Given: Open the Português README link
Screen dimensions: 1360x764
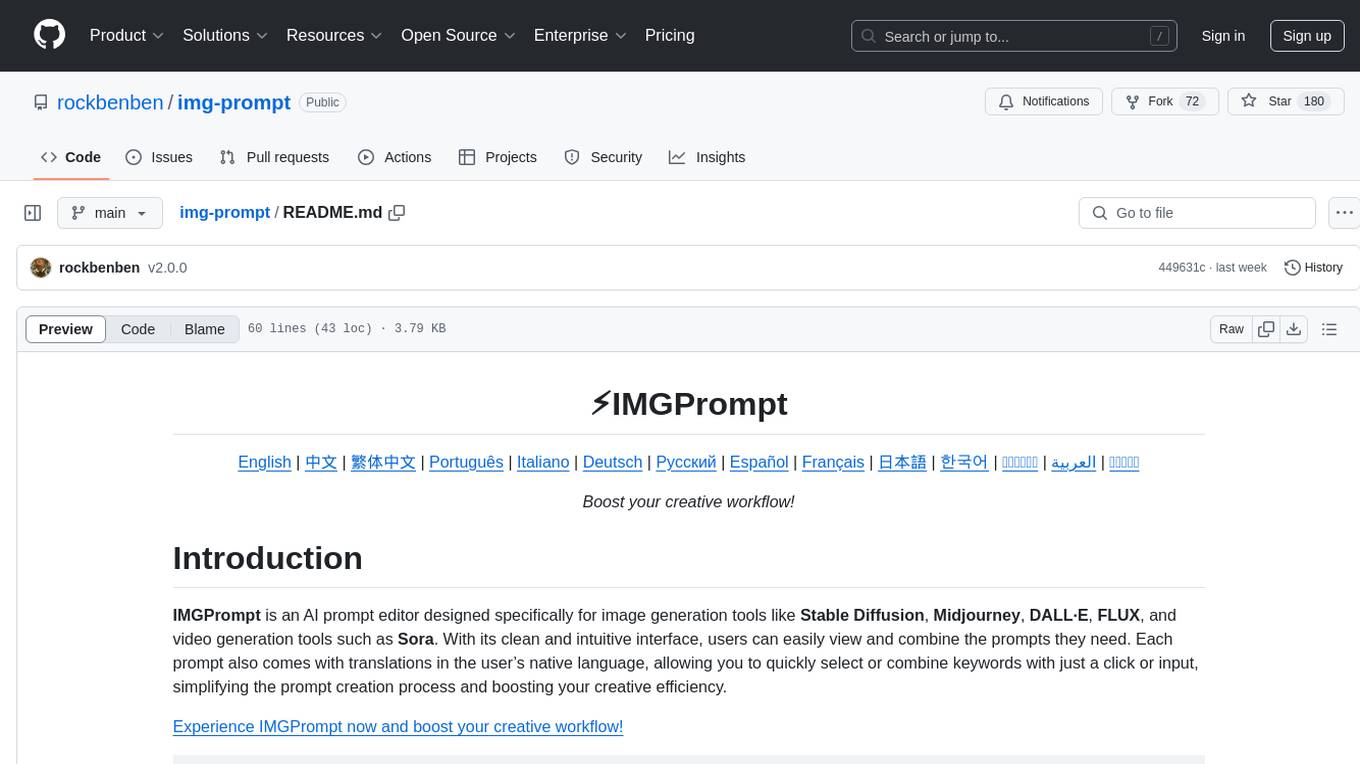Looking at the screenshot, I should click(466, 462).
